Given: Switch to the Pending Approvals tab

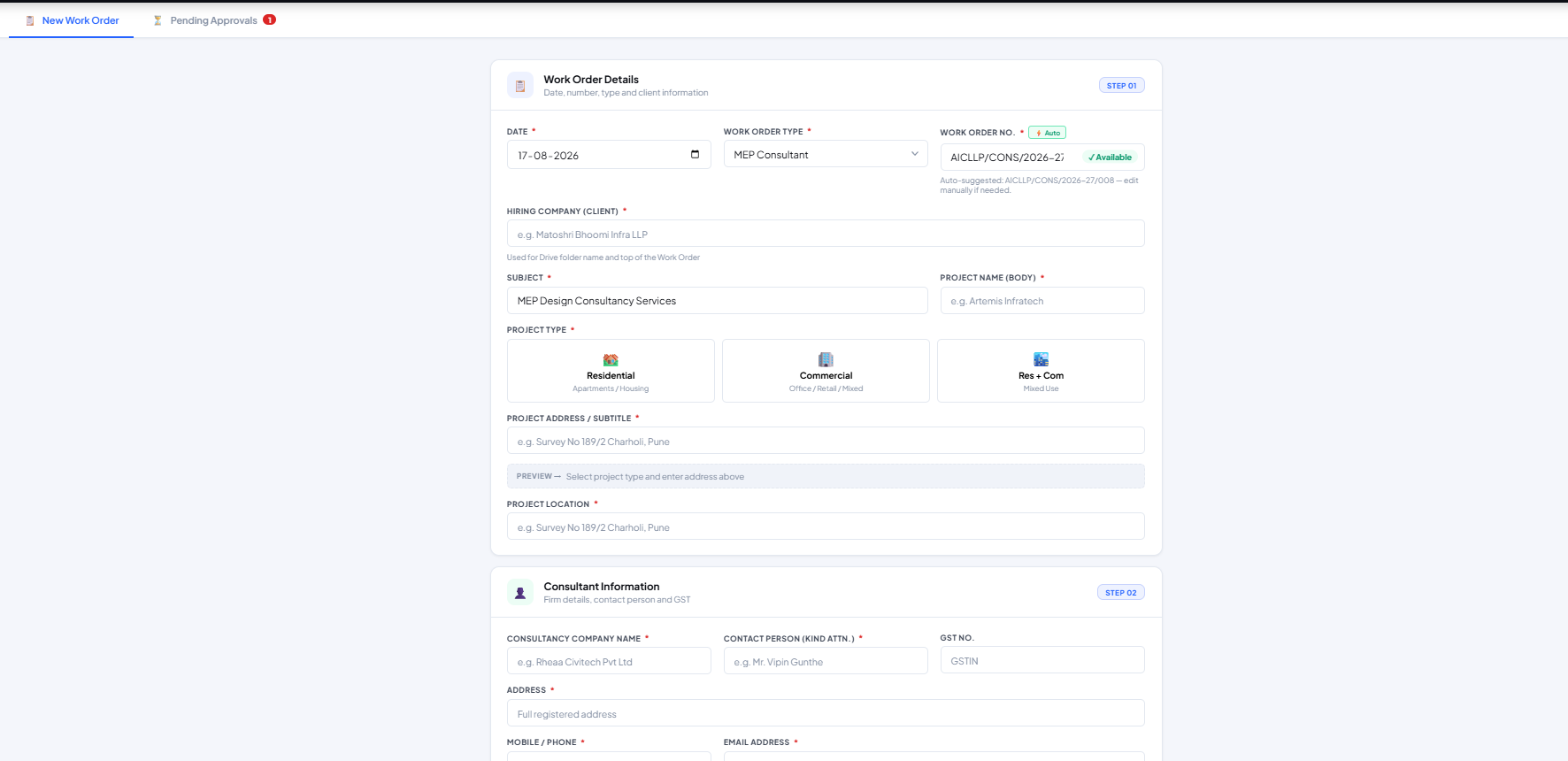Looking at the screenshot, I should [213, 20].
